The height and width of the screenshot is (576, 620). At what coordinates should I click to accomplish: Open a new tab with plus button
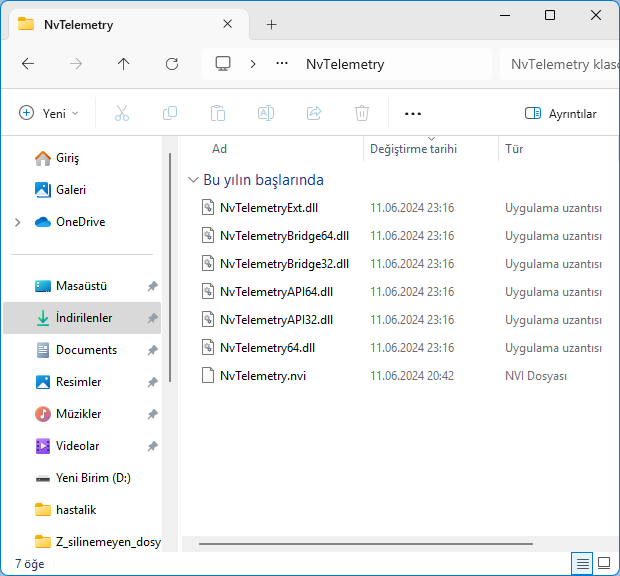271,25
